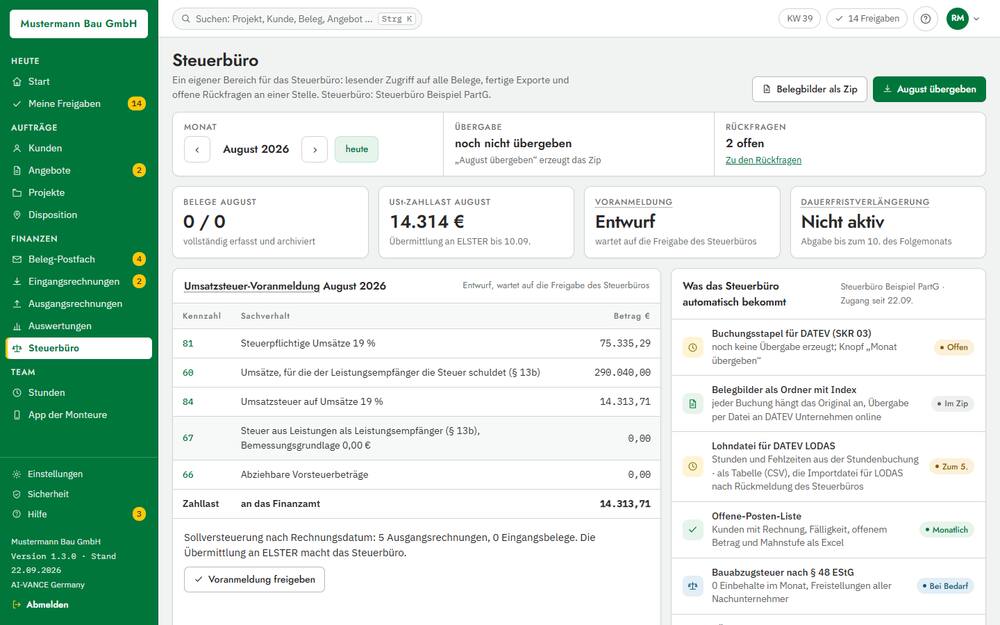Click the RM user avatar
This screenshot has height=625, width=1000.
coord(957,18)
